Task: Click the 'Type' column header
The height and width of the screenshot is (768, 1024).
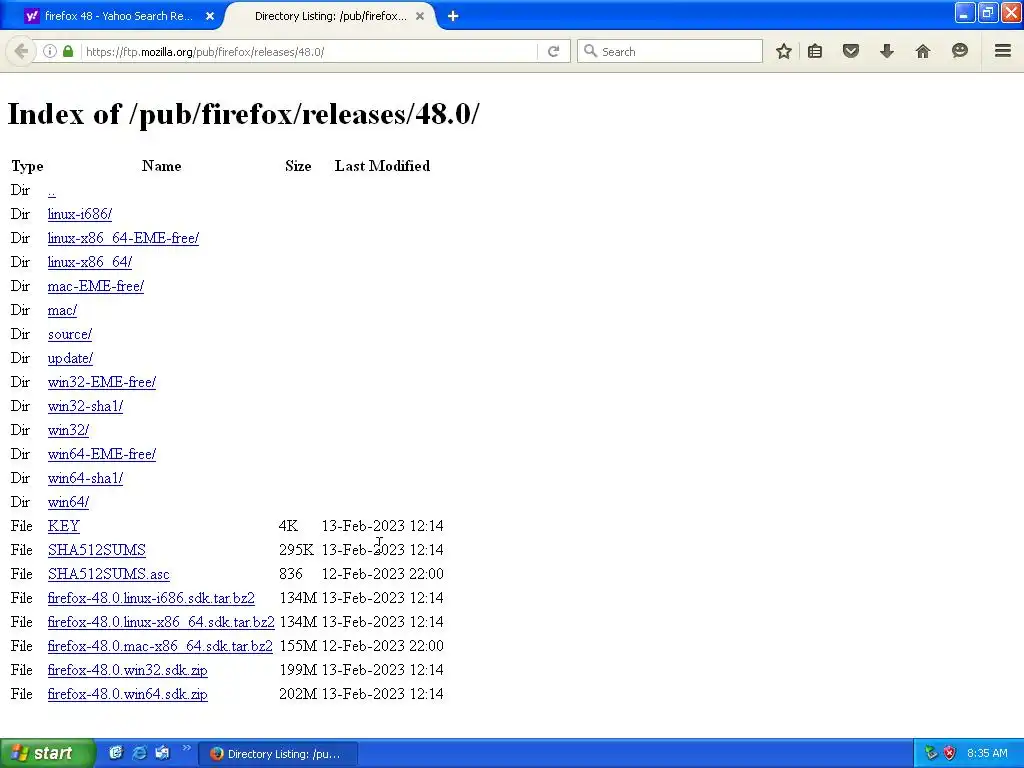Action: pos(27,167)
